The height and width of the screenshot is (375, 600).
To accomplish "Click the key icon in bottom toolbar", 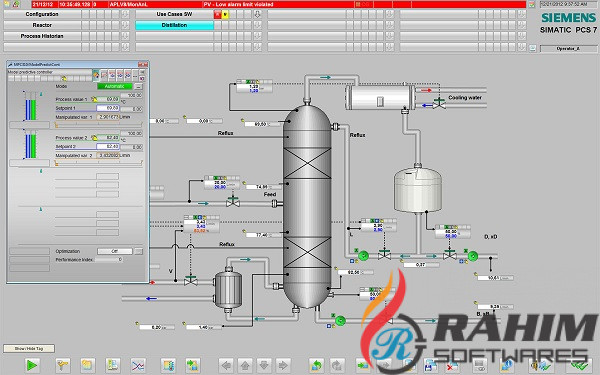I will (x=62, y=365).
